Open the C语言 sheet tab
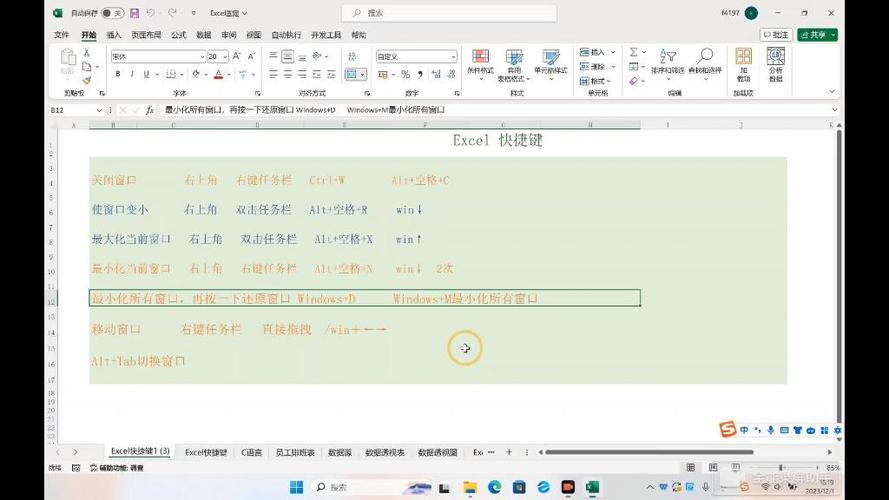889x500 pixels. pyautogui.click(x=251, y=452)
